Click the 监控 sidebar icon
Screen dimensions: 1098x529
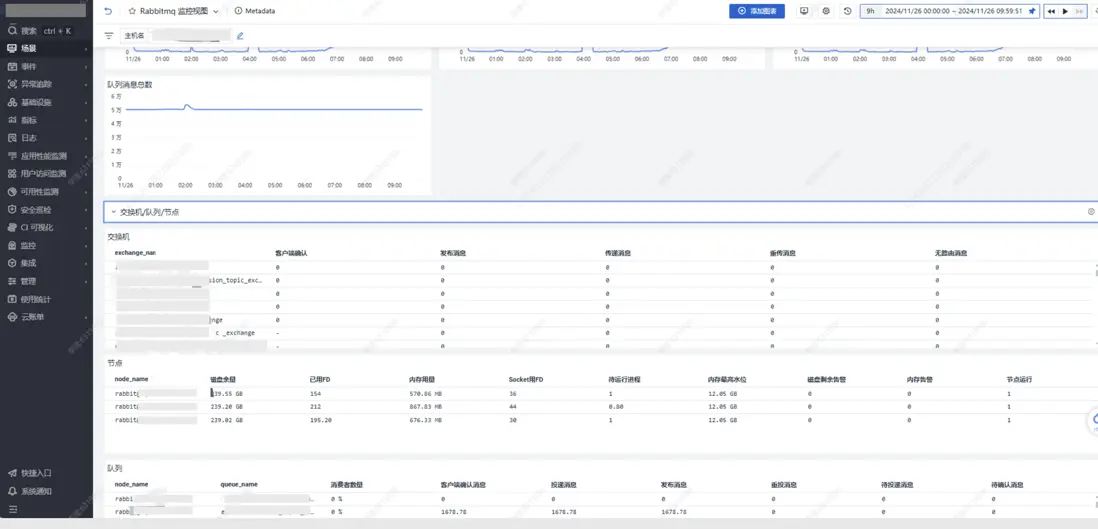coord(12,245)
